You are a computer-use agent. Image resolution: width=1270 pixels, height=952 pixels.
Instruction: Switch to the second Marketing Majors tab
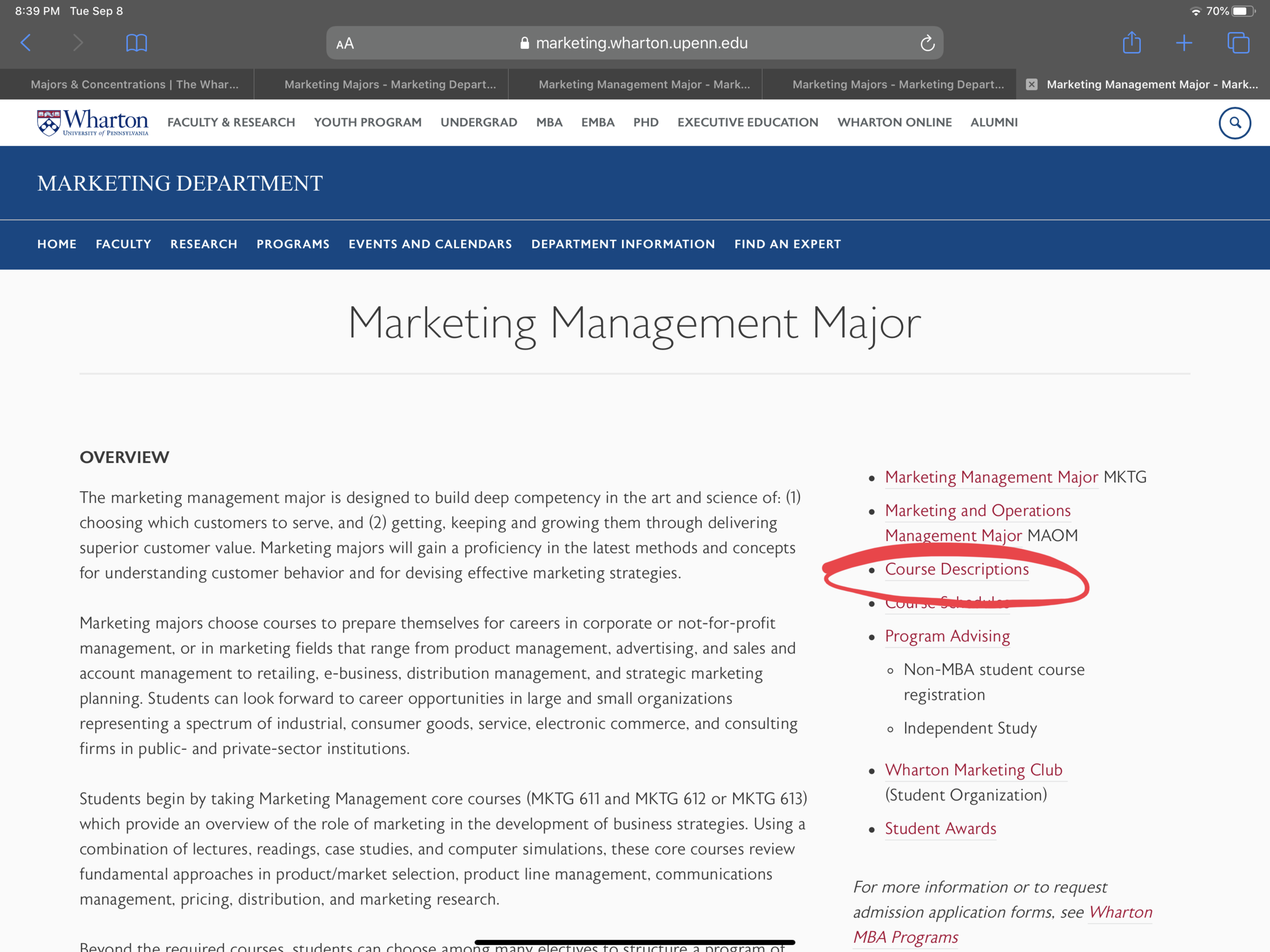[x=890, y=84]
